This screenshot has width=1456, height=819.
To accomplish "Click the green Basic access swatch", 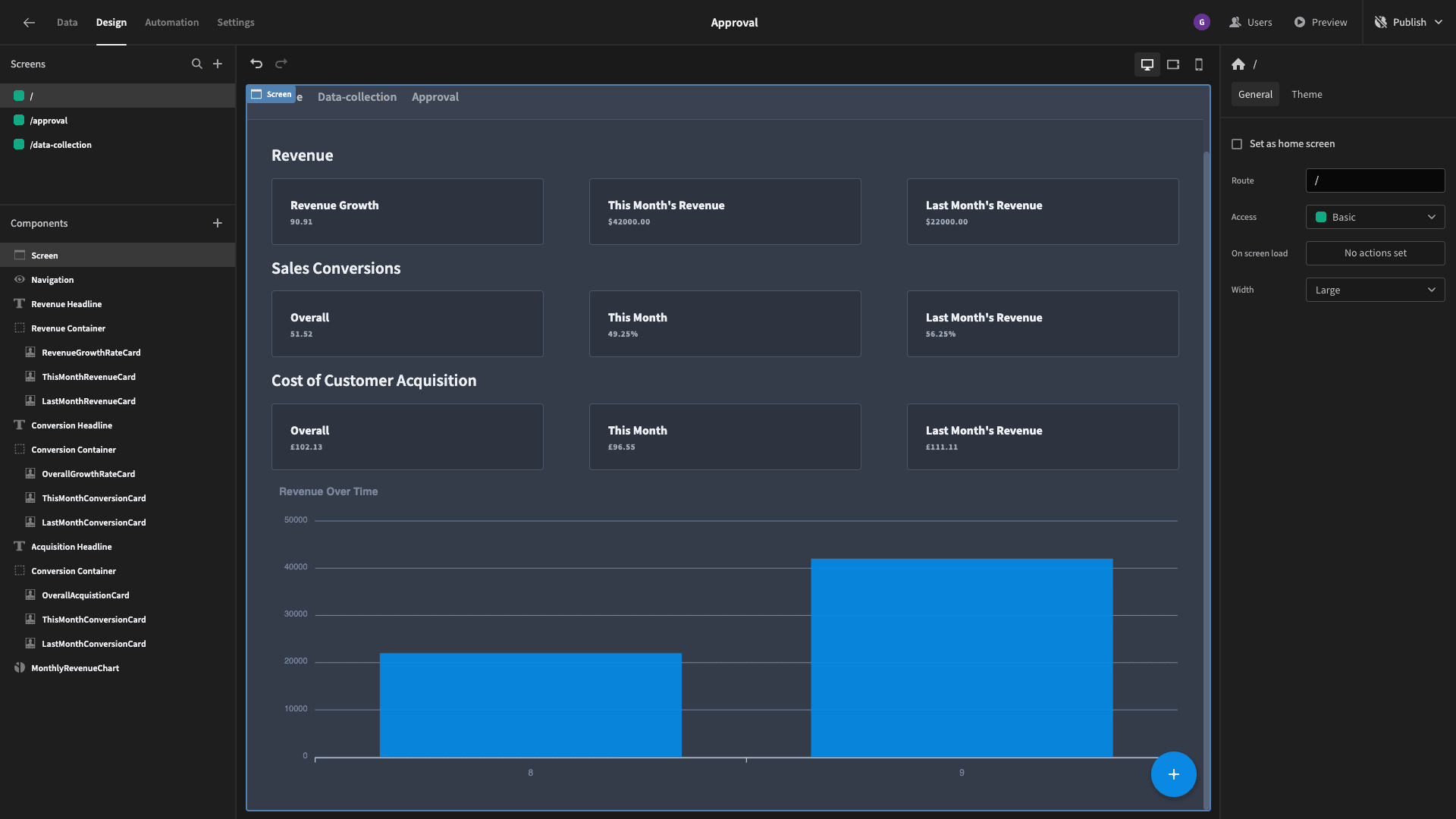I will click(1321, 217).
